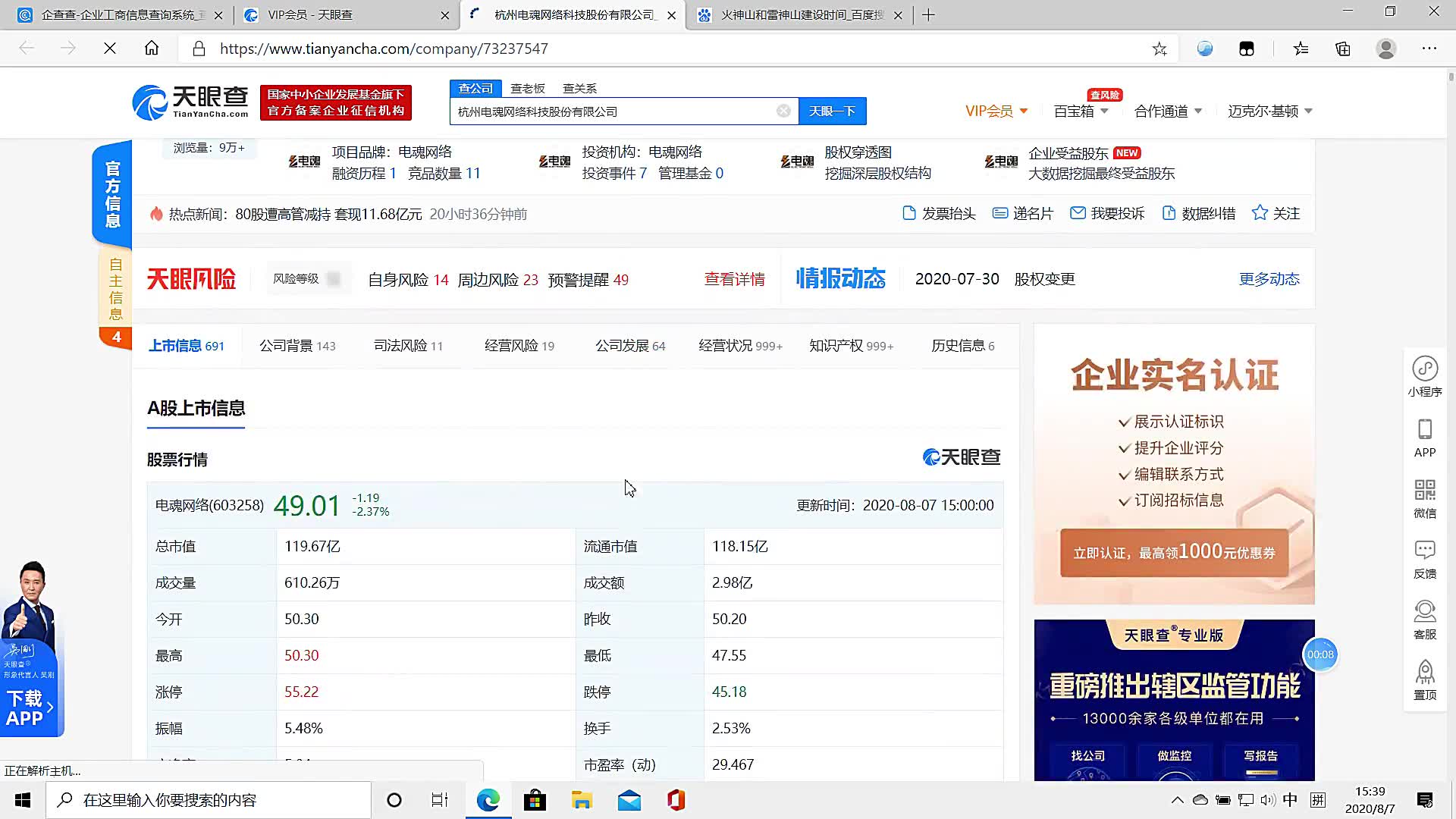Open the 官方信息 side tab
This screenshot has width=1456, height=819.
(x=112, y=193)
